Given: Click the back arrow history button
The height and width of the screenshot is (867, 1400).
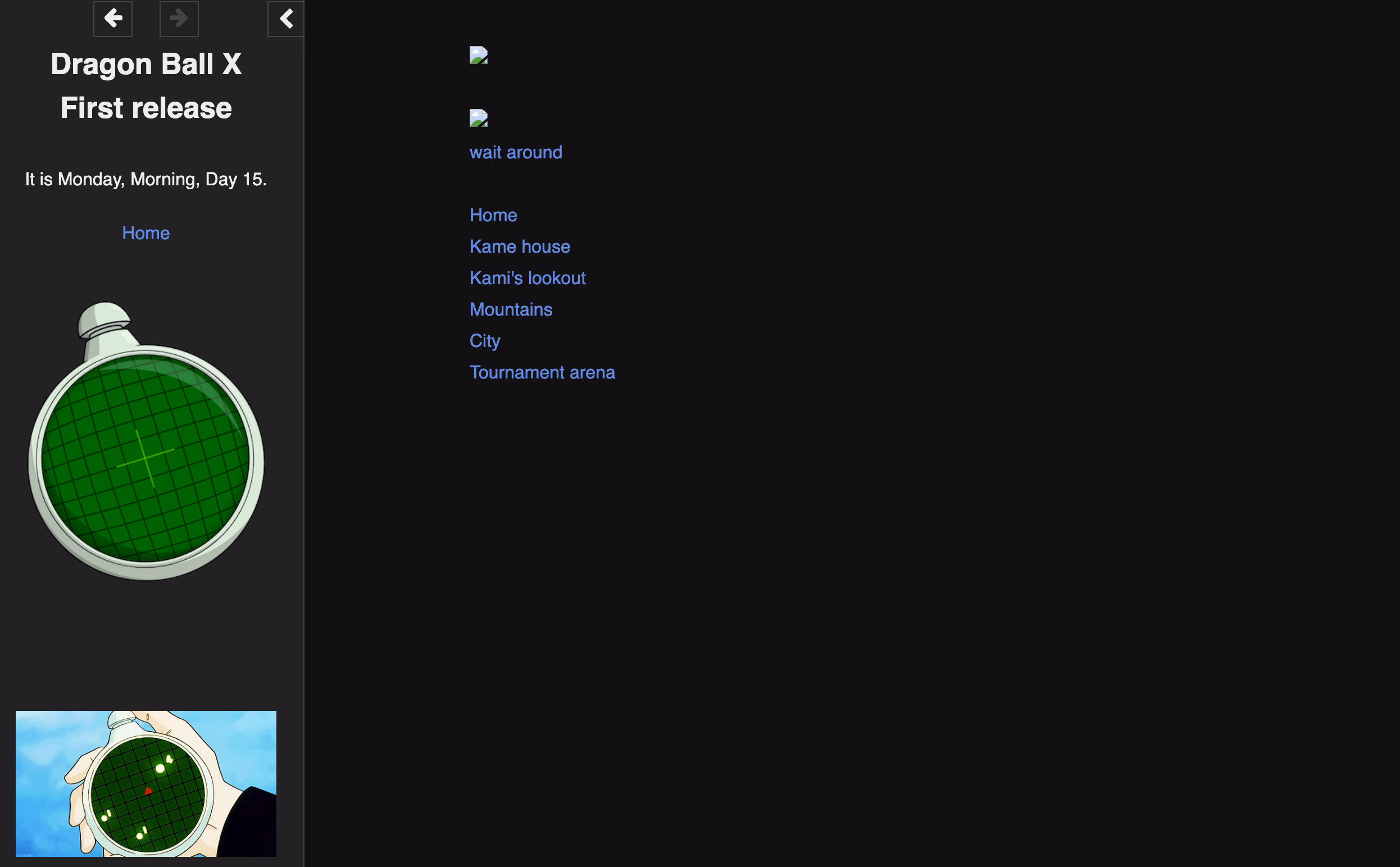Looking at the screenshot, I should (113, 19).
